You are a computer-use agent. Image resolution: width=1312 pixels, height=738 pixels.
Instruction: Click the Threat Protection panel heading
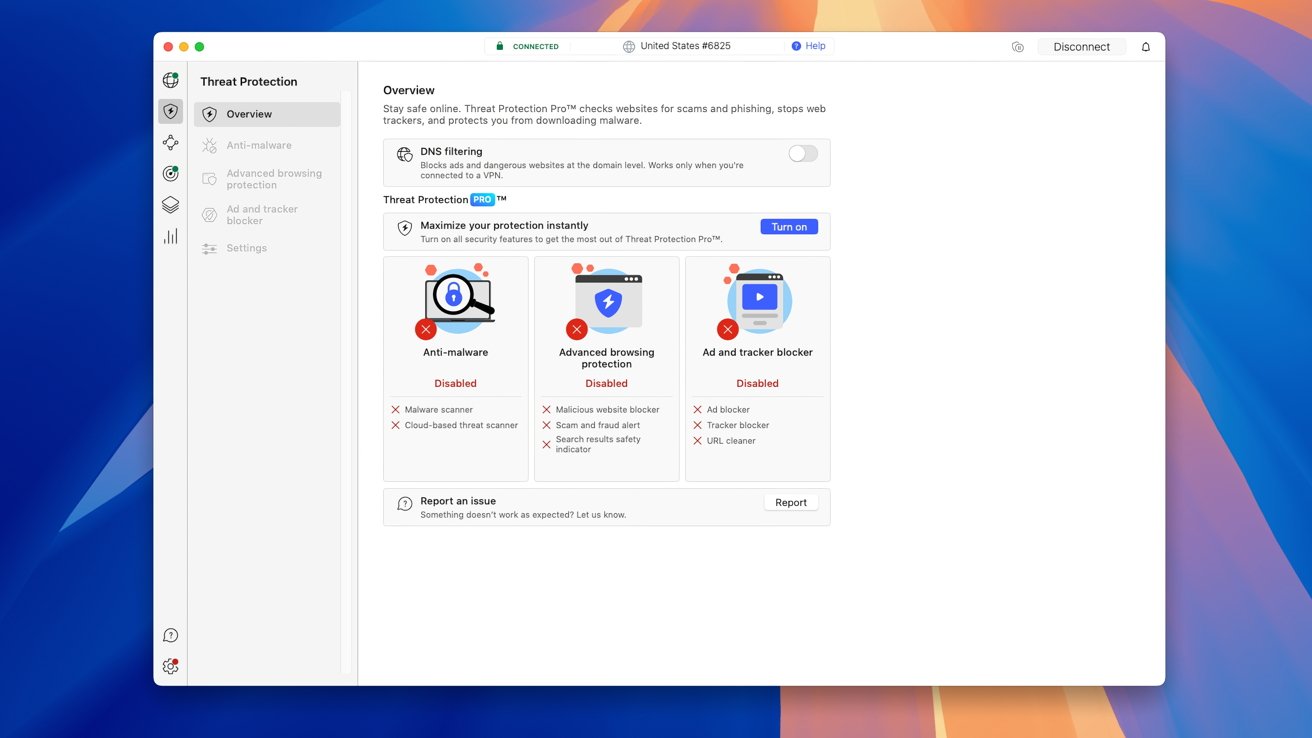249,82
